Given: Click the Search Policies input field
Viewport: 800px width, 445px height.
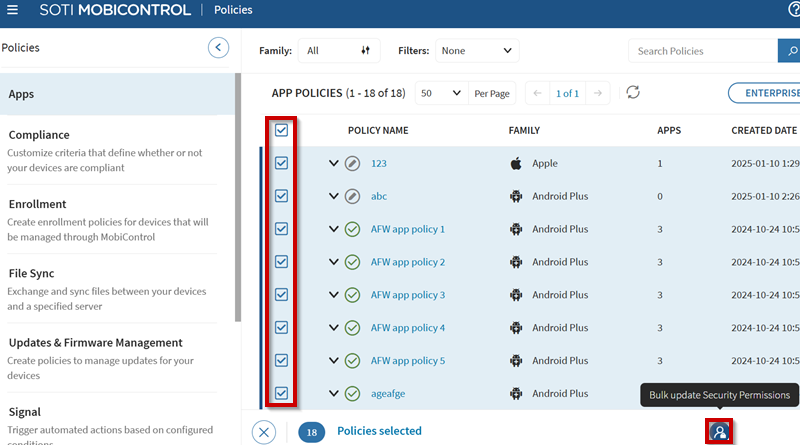Looking at the screenshot, I should (x=700, y=51).
